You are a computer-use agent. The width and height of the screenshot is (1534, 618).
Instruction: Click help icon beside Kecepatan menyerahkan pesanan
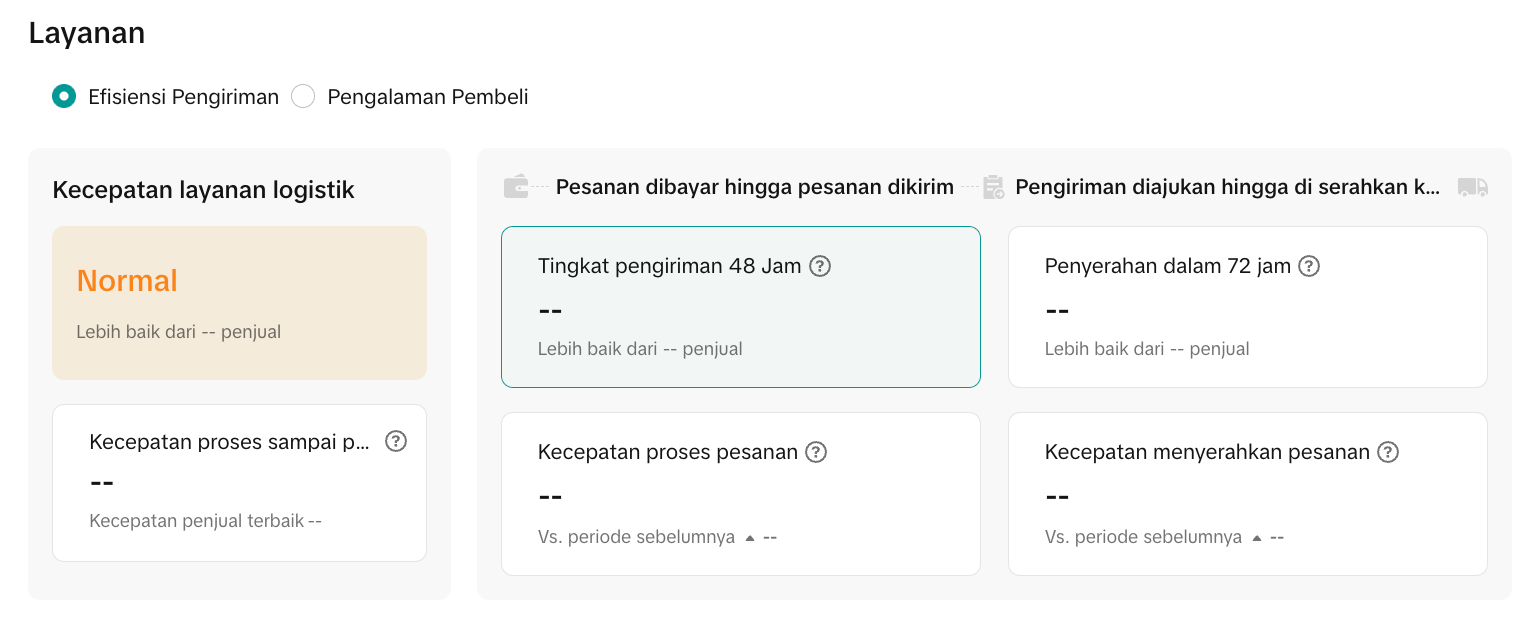(x=1387, y=452)
